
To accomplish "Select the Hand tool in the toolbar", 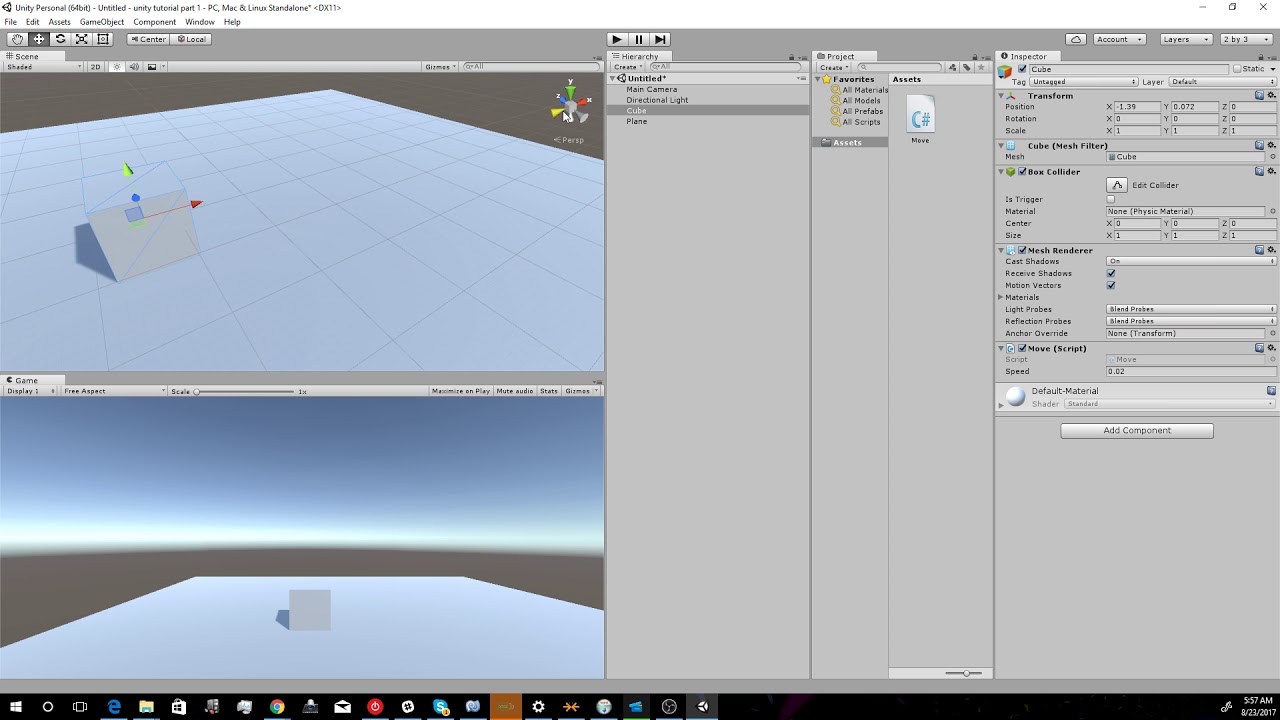I will pyautogui.click(x=17, y=39).
